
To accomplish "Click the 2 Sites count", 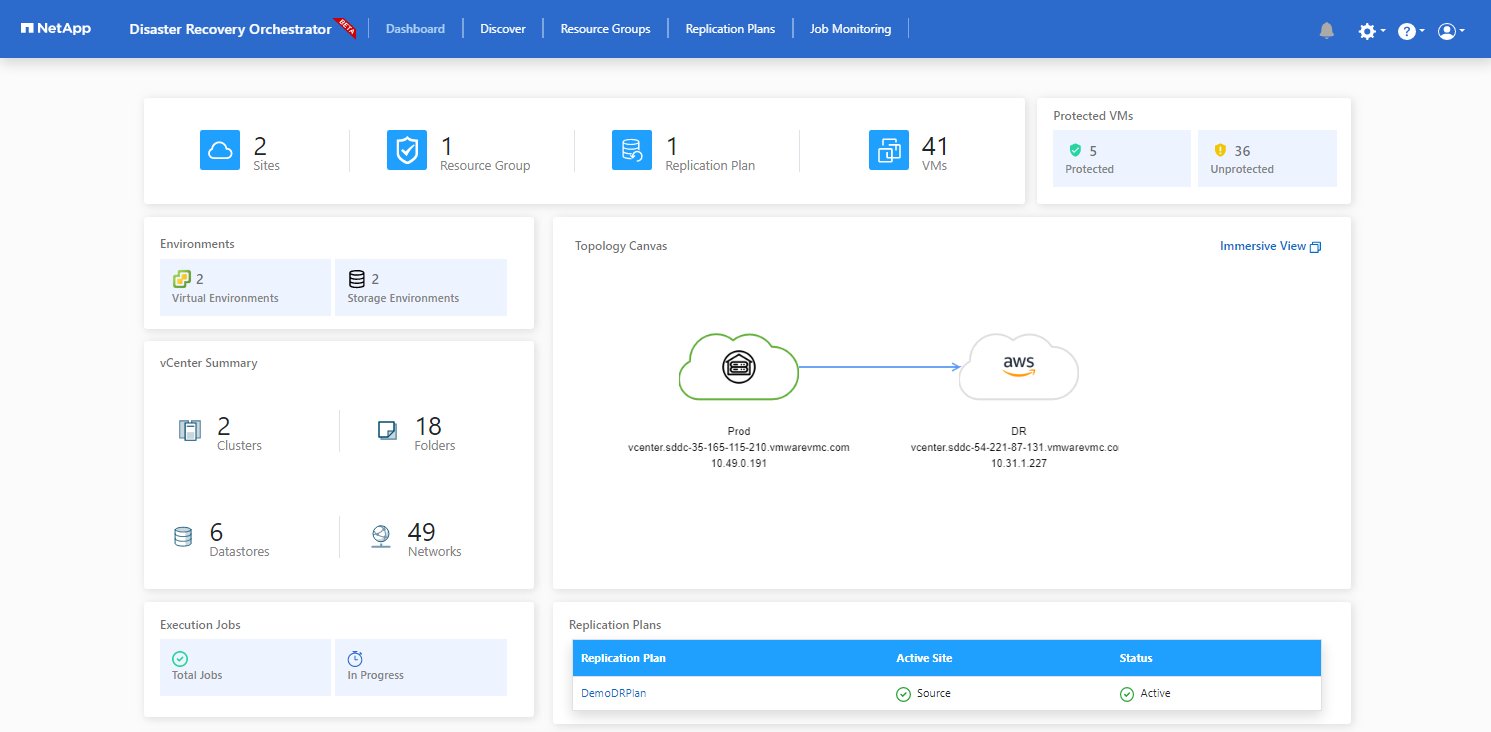I will pos(260,145).
